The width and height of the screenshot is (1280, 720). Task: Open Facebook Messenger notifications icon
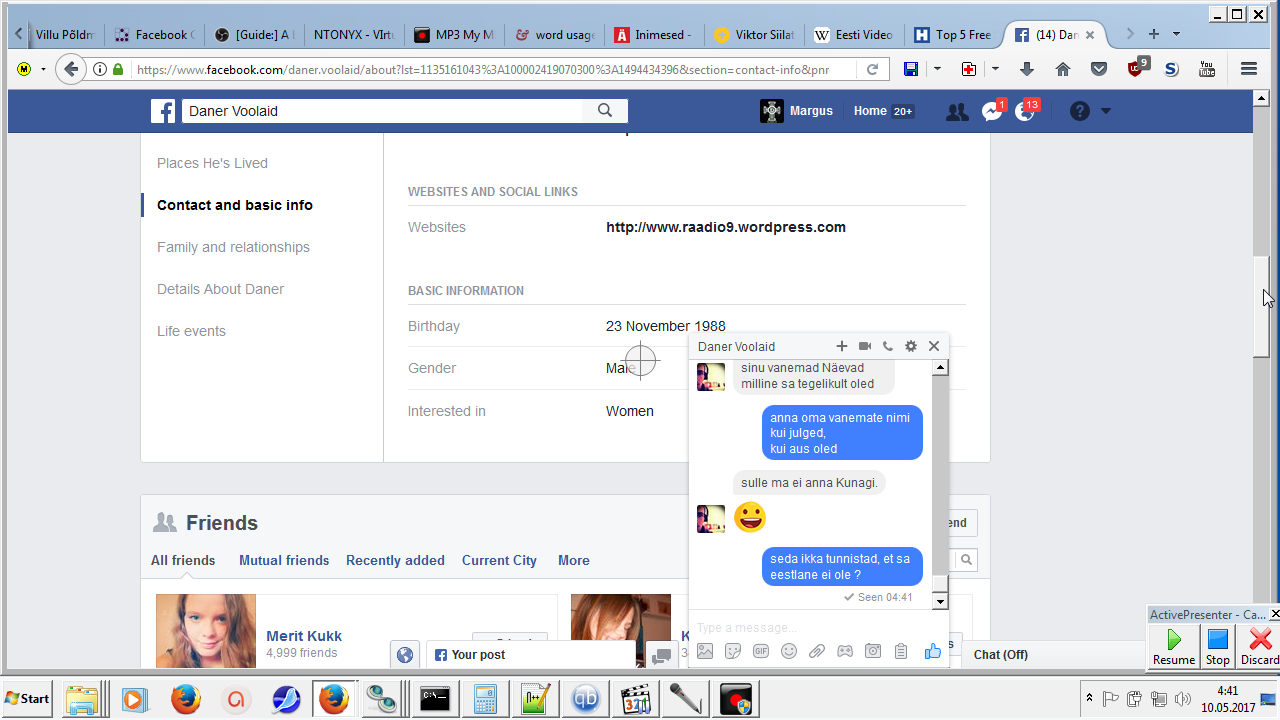(x=992, y=112)
